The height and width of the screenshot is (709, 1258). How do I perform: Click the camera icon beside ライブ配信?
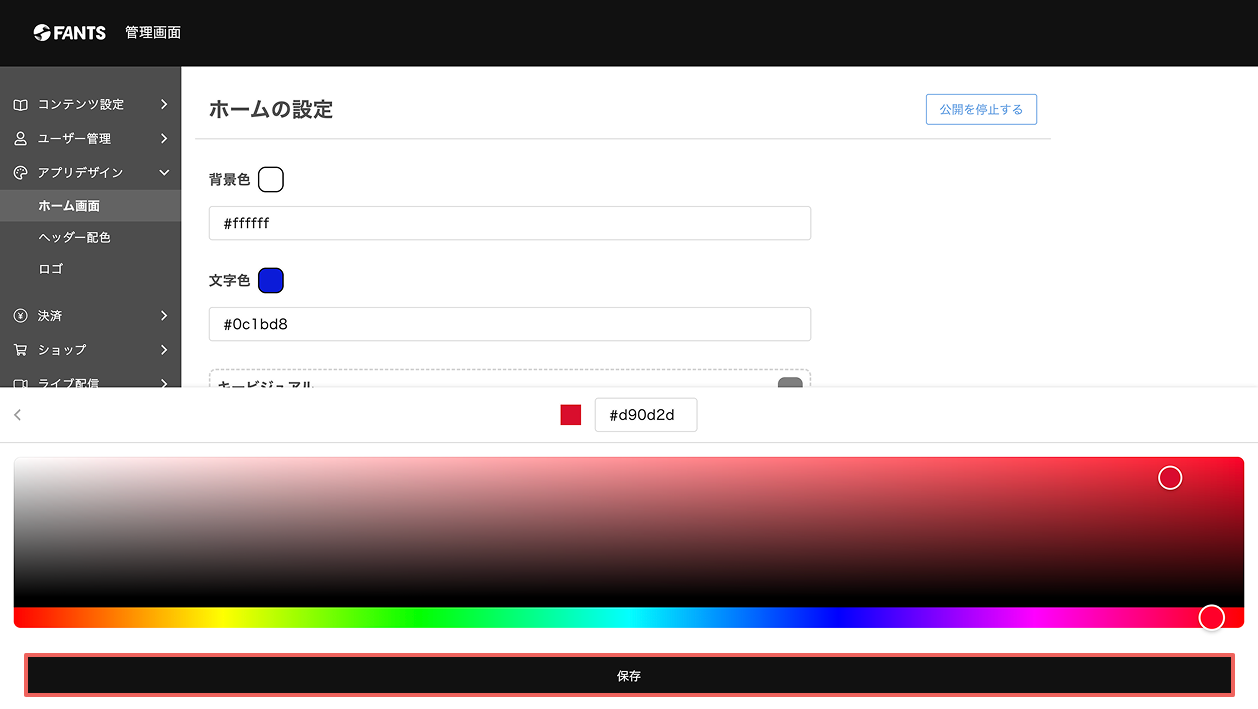click(x=20, y=383)
